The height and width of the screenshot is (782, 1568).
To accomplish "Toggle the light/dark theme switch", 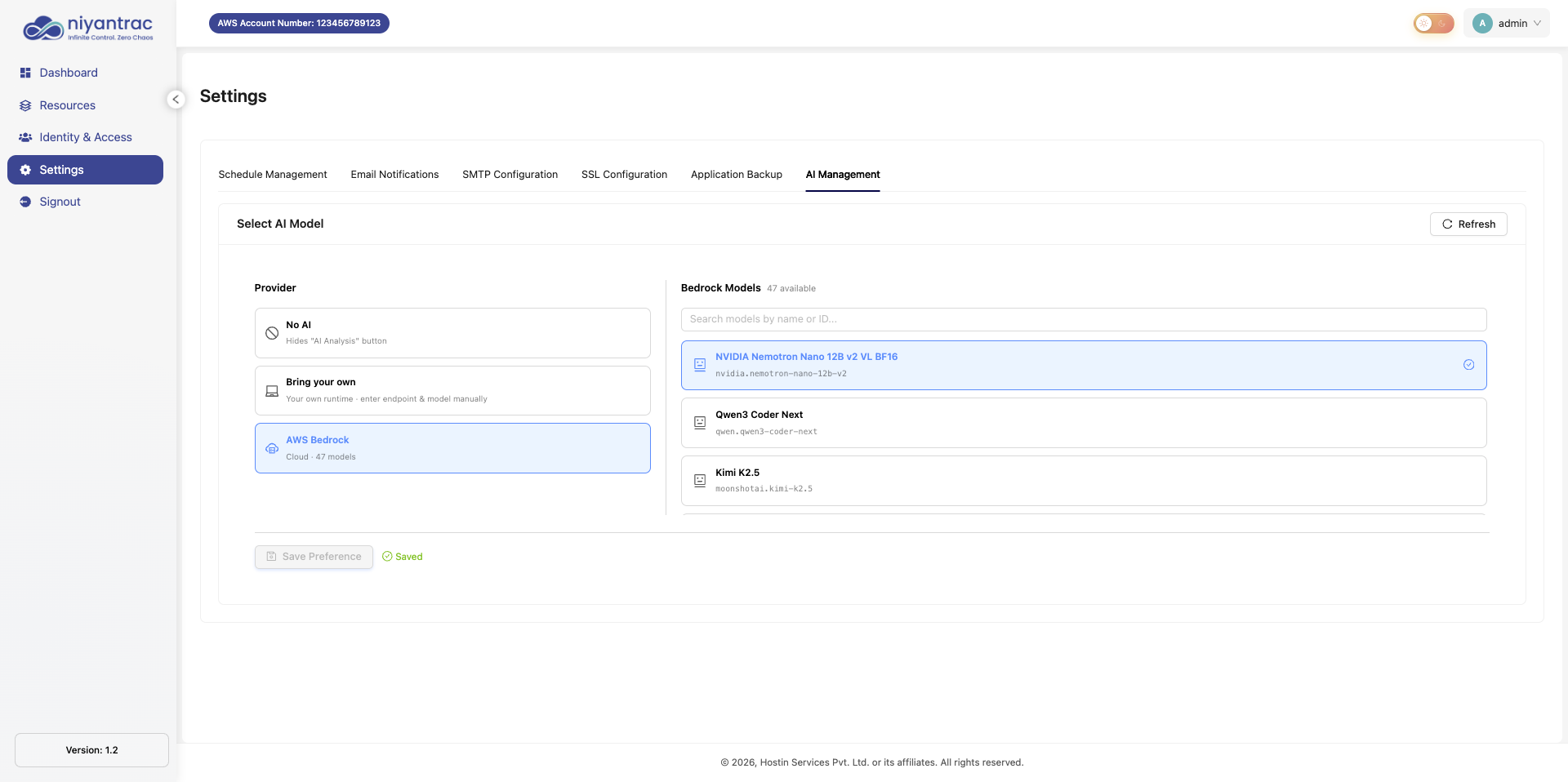I will (x=1434, y=24).
